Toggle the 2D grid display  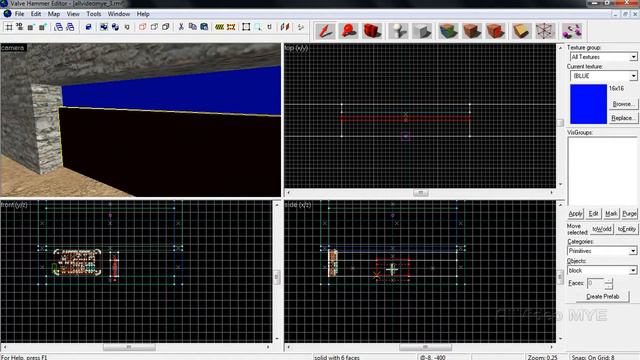(x=9, y=27)
